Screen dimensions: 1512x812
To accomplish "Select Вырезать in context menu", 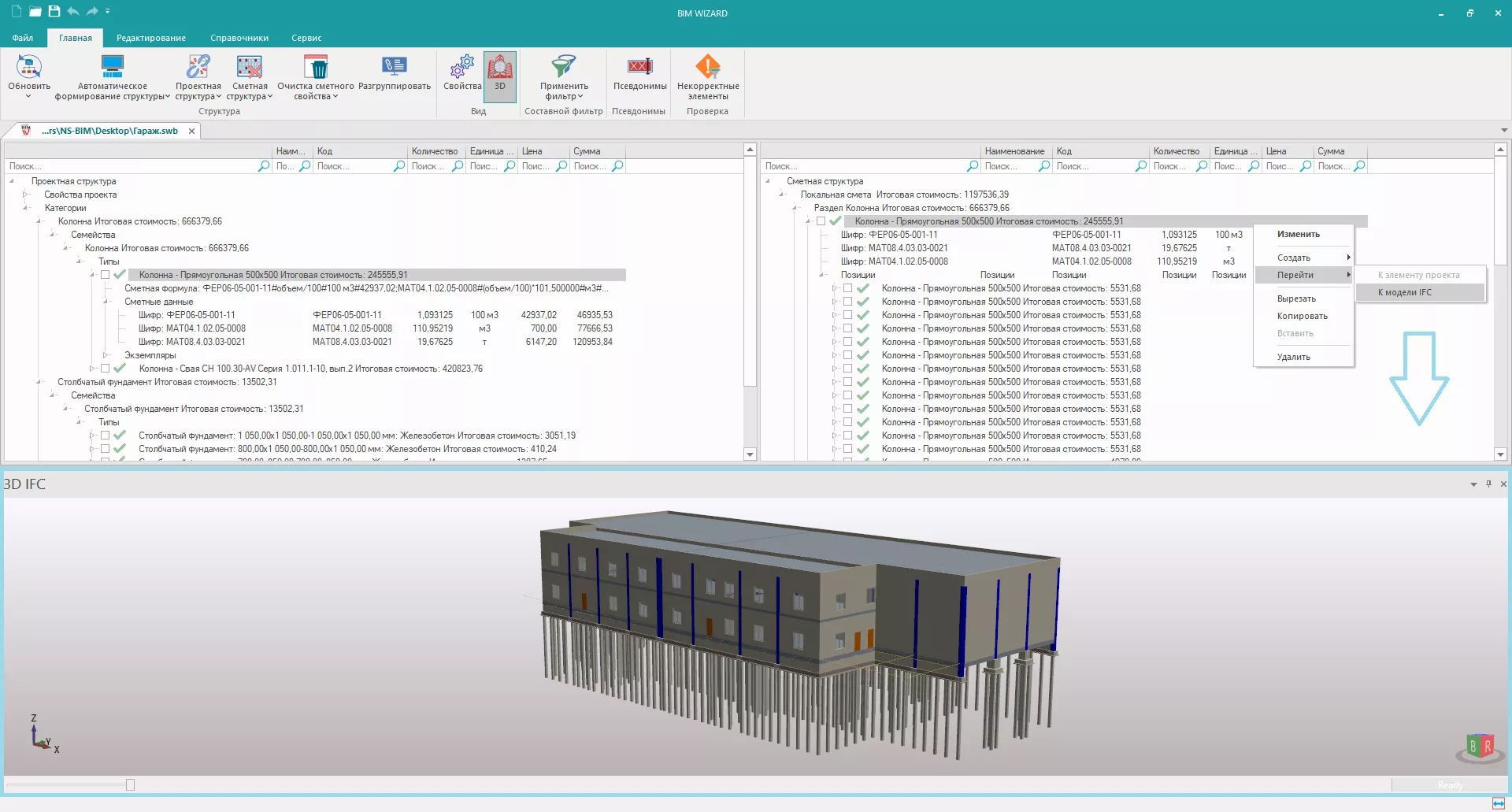I will pos(1303,298).
